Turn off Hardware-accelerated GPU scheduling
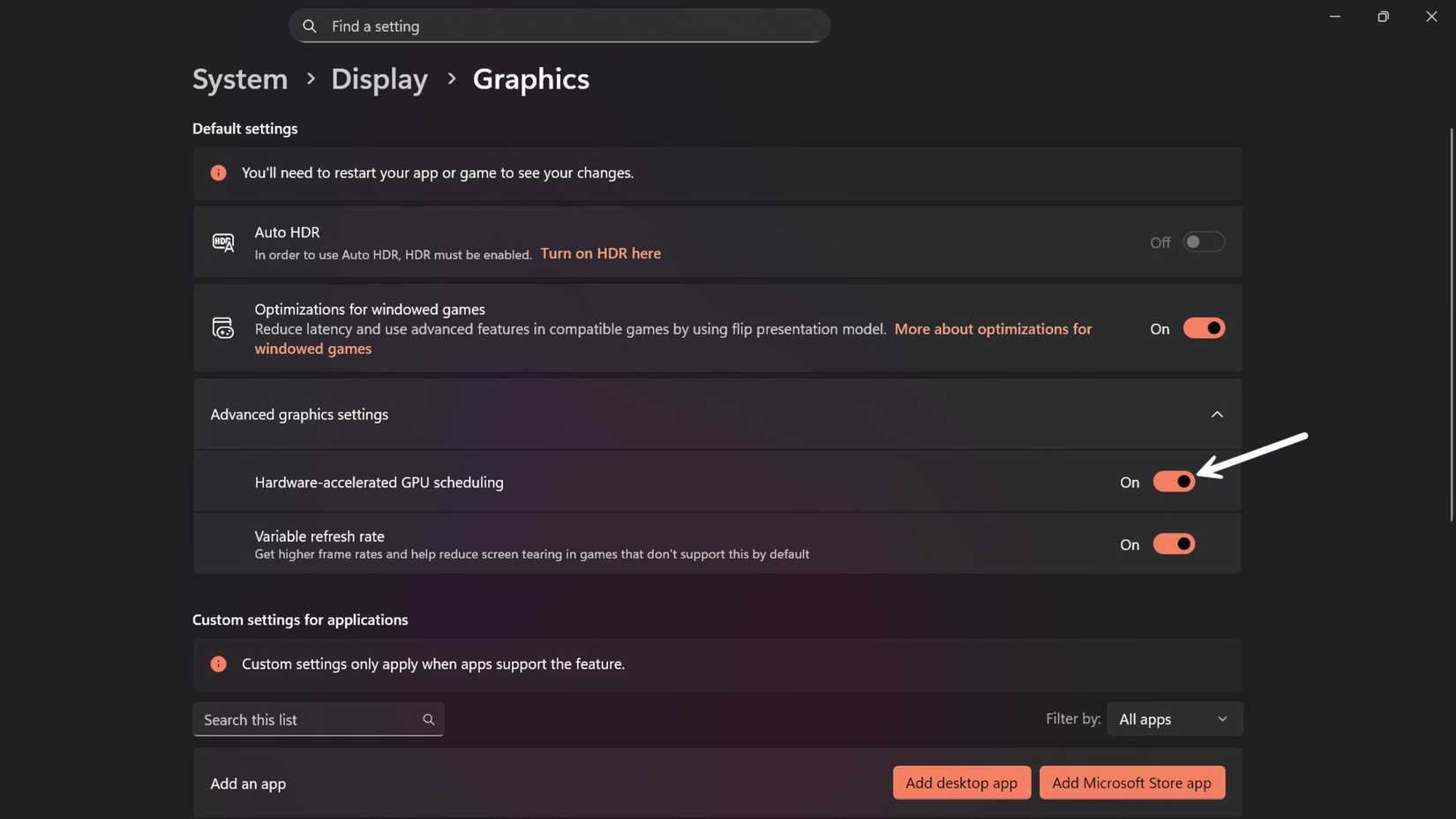The height and width of the screenshot is (819, 1456). click(1174, 482)
